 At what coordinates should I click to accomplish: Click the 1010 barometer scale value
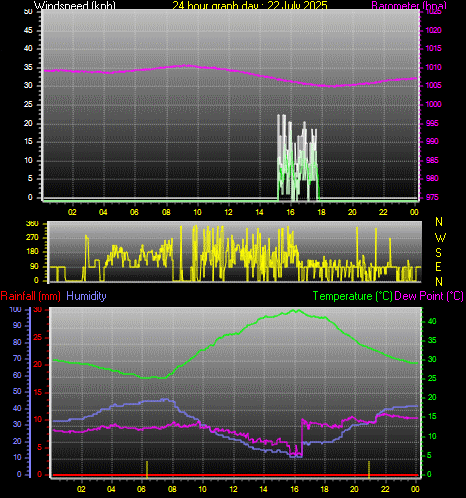(x=433, y=67)
